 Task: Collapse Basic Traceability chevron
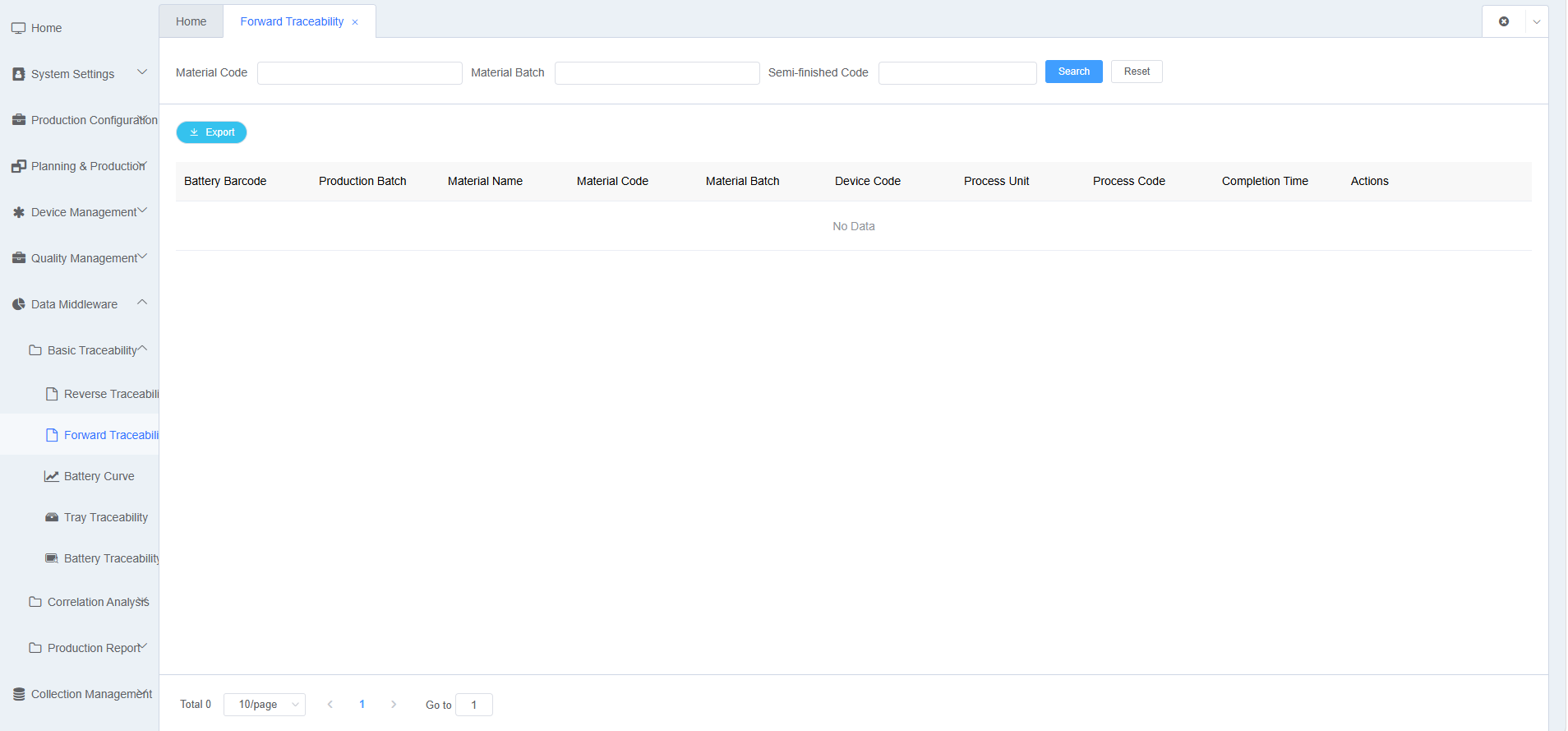(x=142, y=349)
